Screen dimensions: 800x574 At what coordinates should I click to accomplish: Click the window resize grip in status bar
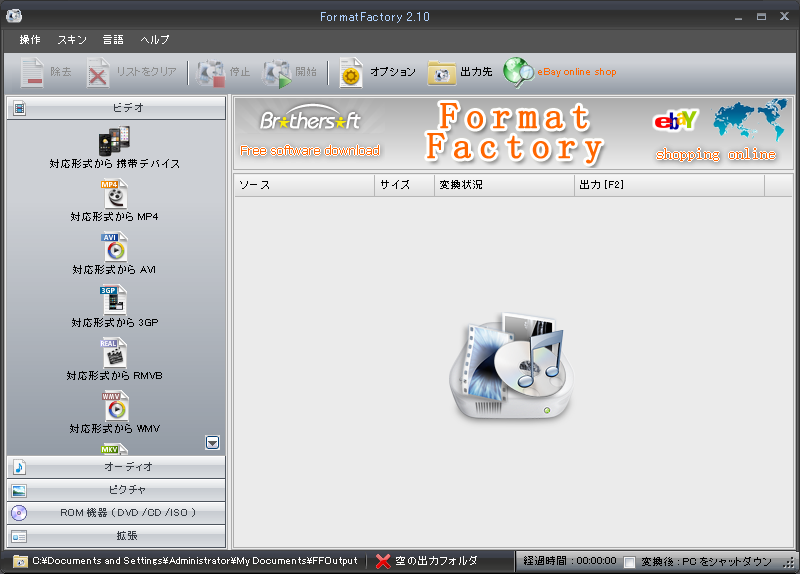[789, 563]
